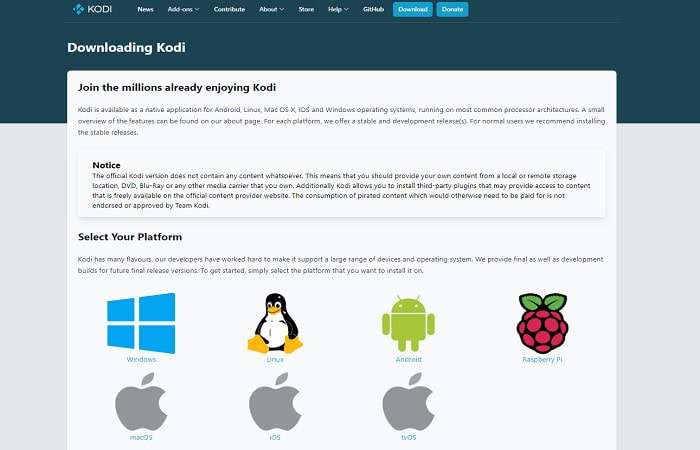The height and width of the screenshot is (450, 700).
Task: Click the Kodi logo in header
Action: point(92,9)
